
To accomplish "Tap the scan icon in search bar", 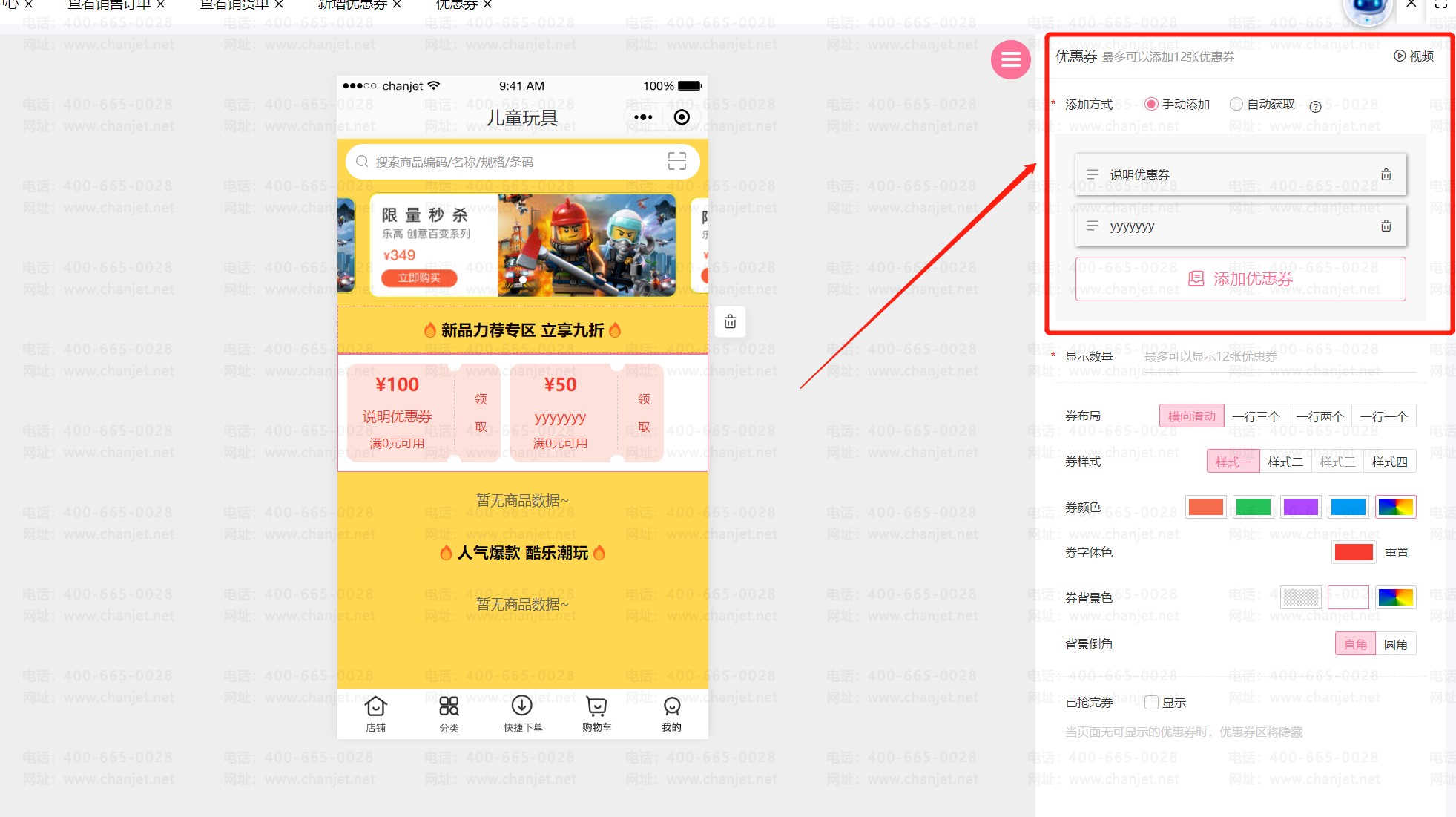I will (676, 161).
